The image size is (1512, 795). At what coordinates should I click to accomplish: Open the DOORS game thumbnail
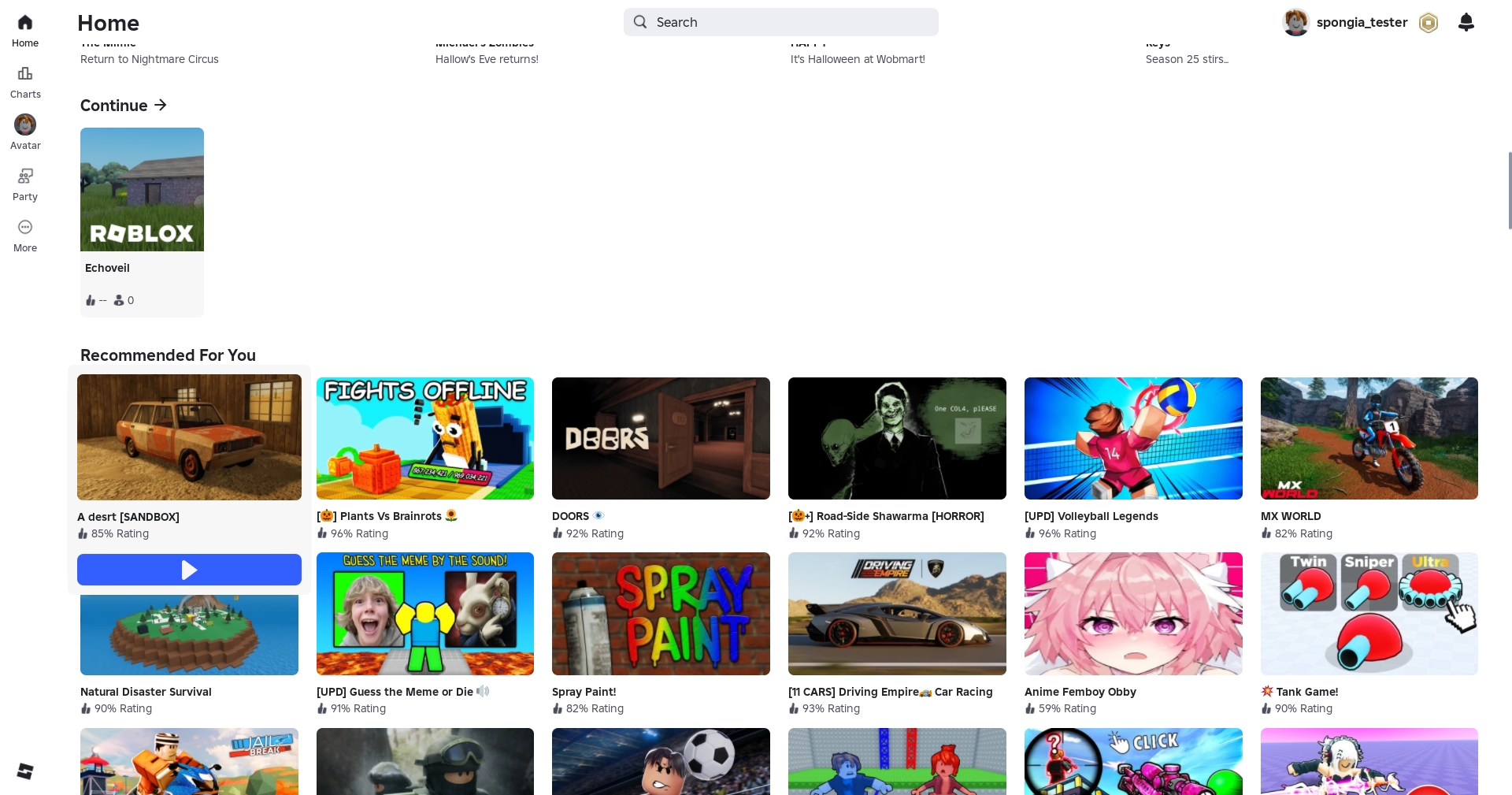[x=661, y=438]
